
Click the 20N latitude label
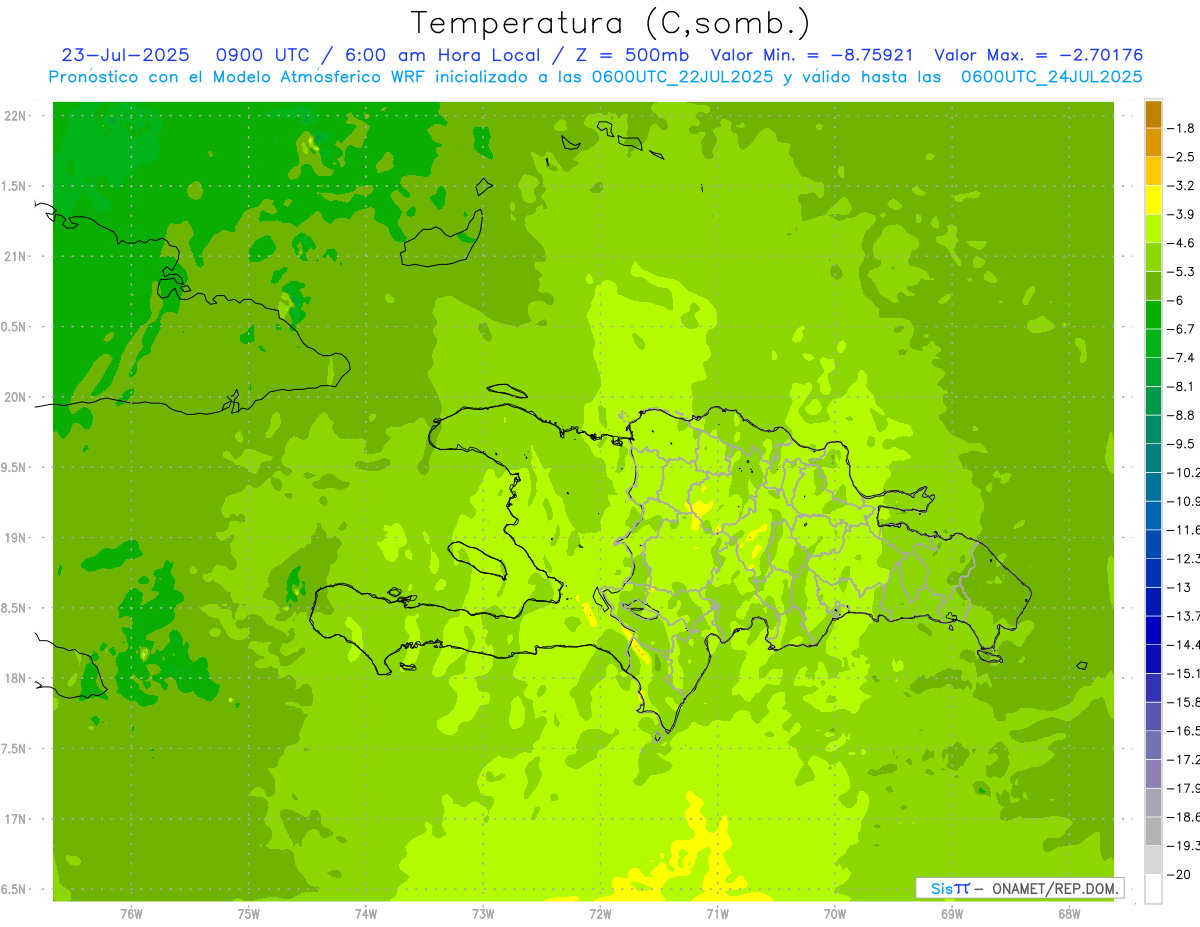coord(16,397)
